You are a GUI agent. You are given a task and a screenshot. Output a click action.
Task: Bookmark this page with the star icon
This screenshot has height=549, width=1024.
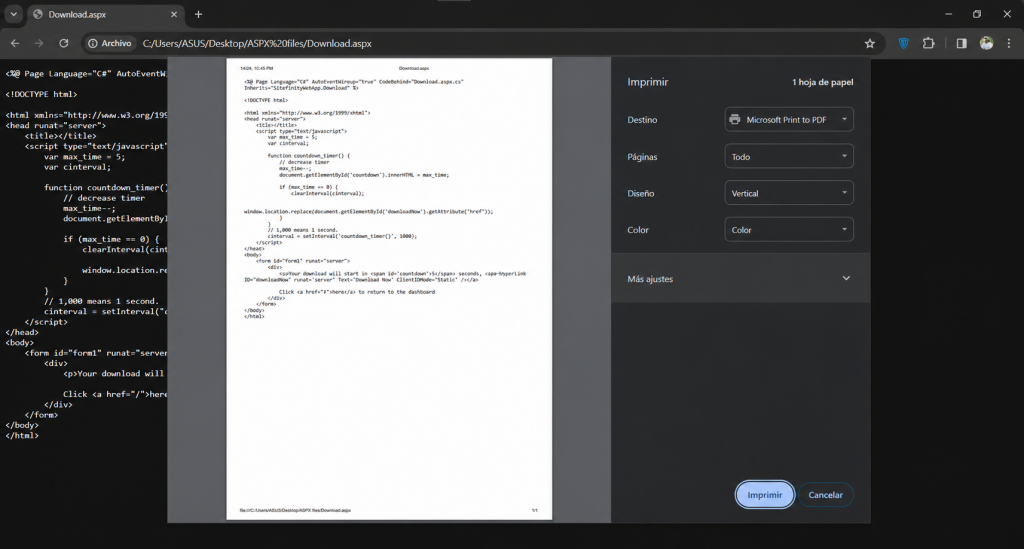869,44
